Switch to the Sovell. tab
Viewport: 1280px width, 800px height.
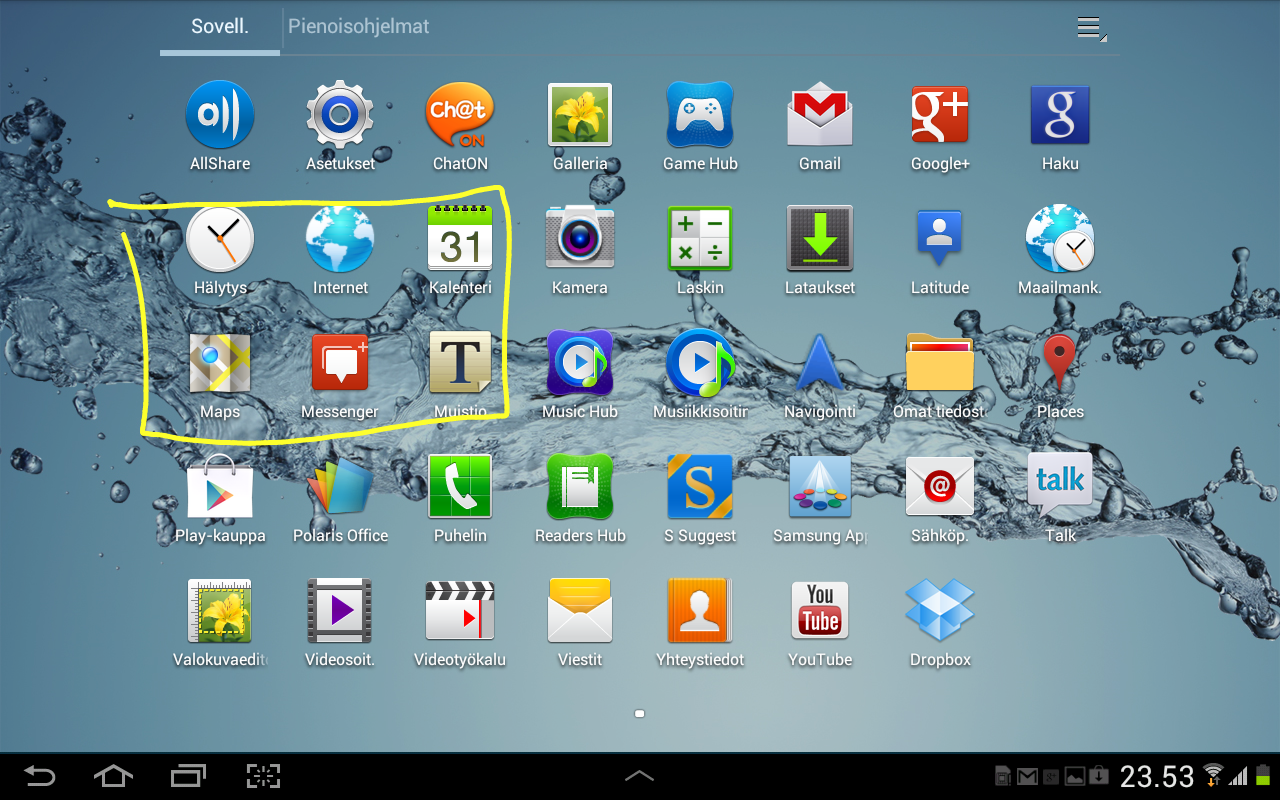[220, 26]
